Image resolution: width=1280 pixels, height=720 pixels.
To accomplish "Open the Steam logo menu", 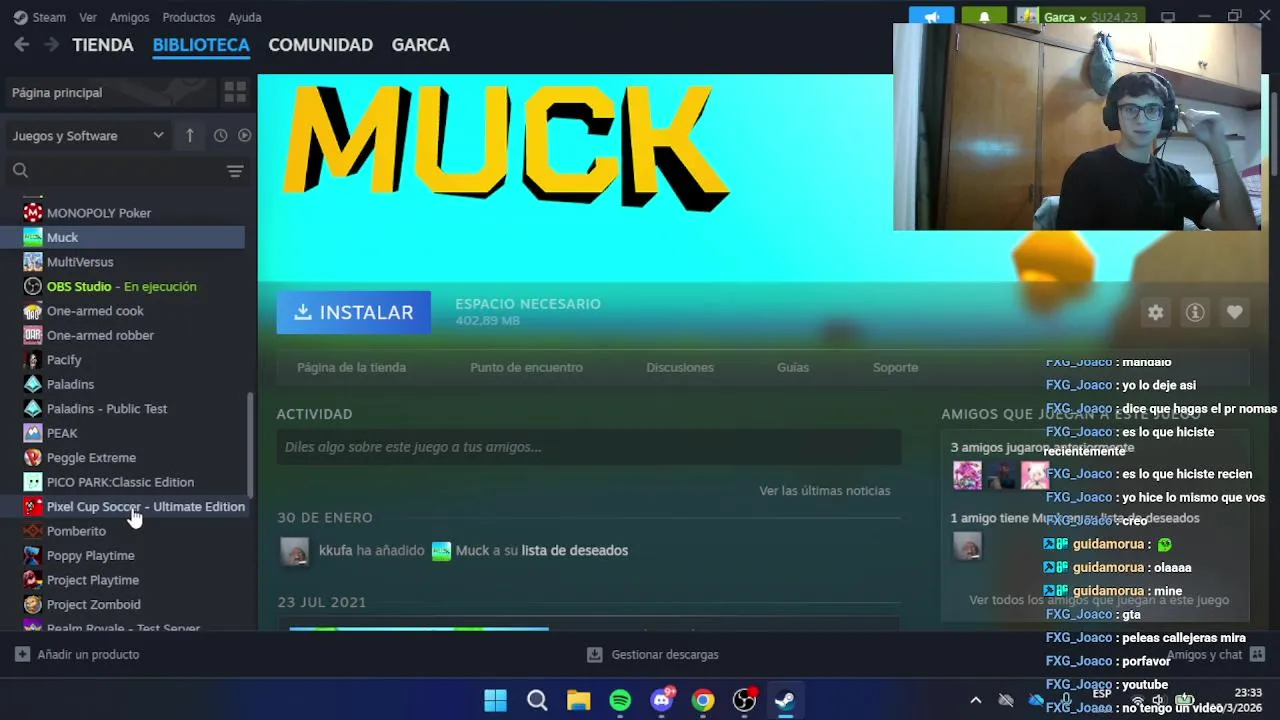I will tap(39, 17).
